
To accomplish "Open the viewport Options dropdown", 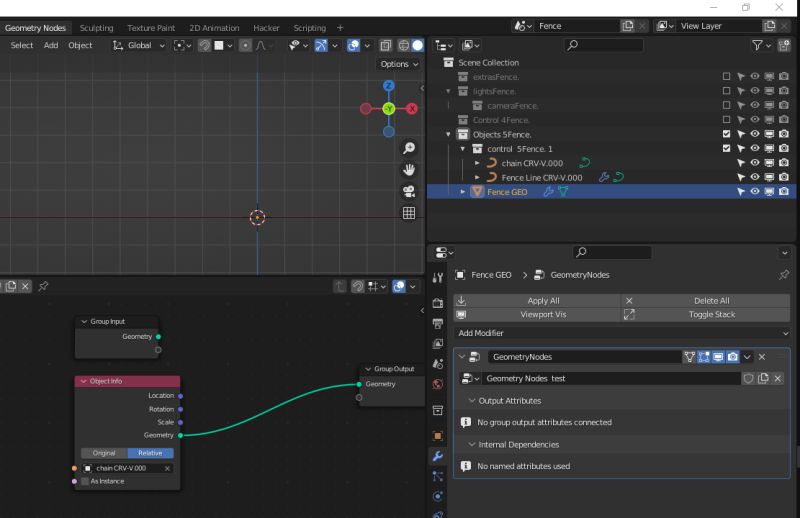I will click(x=399, y=64).
